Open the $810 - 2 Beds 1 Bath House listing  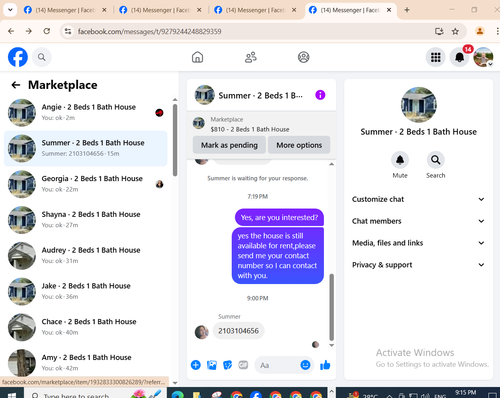pos(250,129)
